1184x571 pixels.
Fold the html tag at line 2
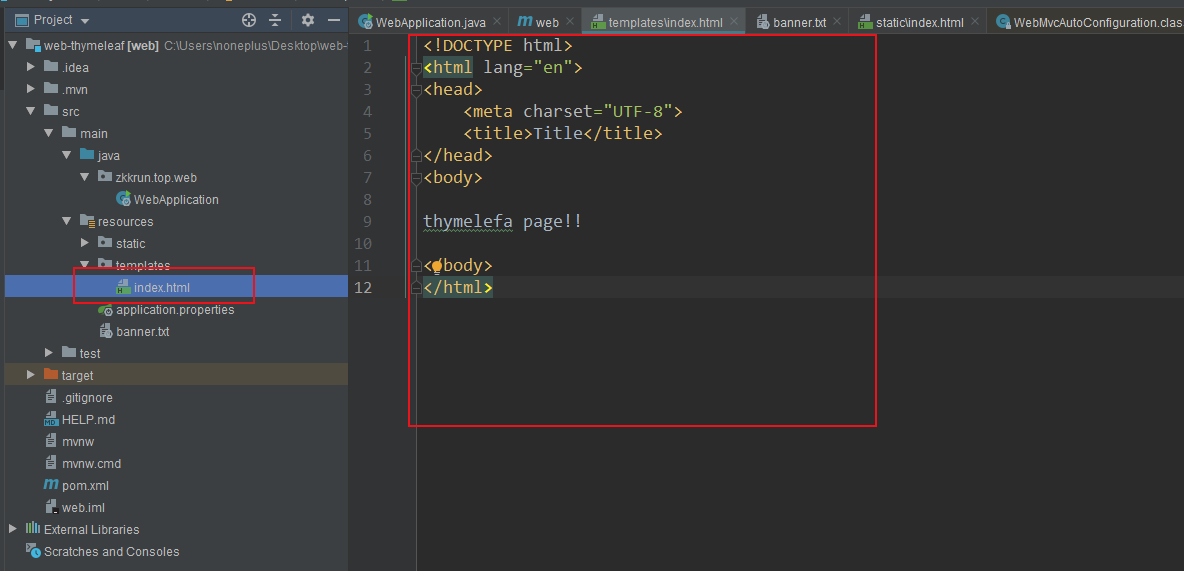(415, 68)
